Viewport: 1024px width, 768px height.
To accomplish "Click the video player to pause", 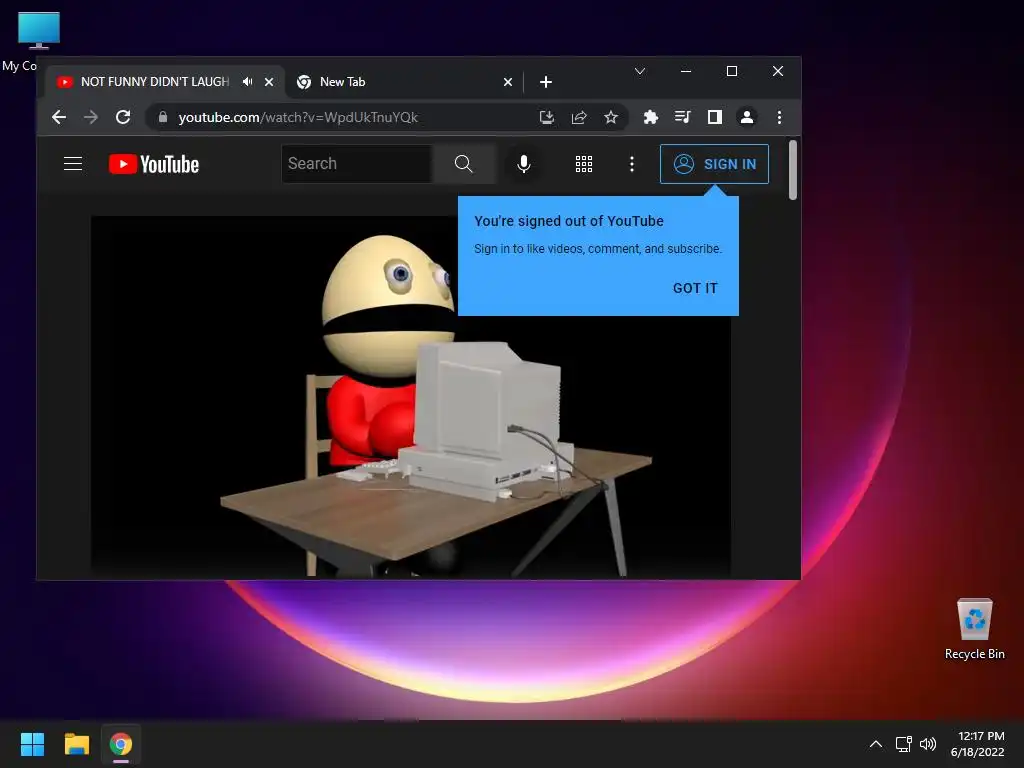I will (411, 396).
